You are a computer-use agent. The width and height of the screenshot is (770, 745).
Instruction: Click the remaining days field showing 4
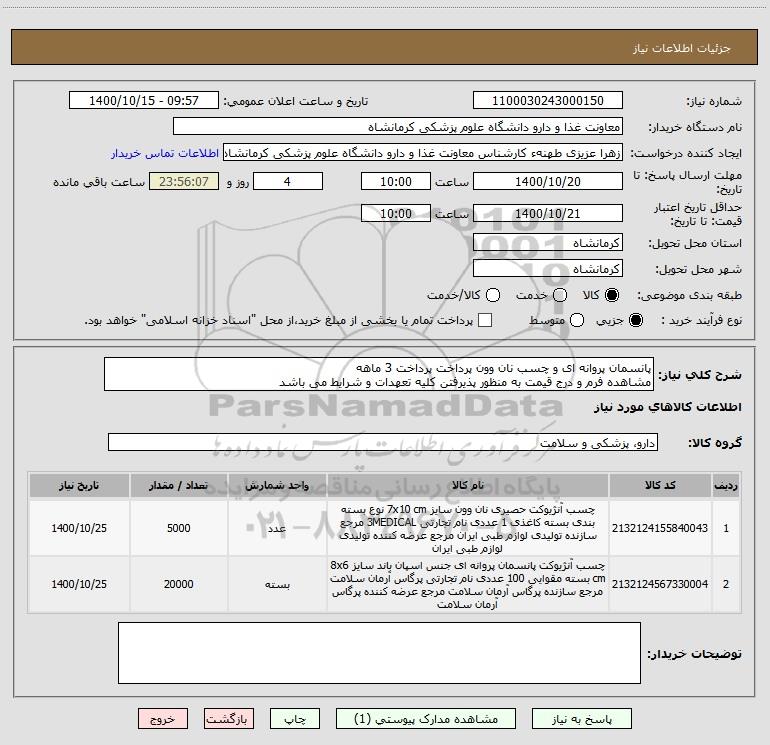tap(288, 181)
